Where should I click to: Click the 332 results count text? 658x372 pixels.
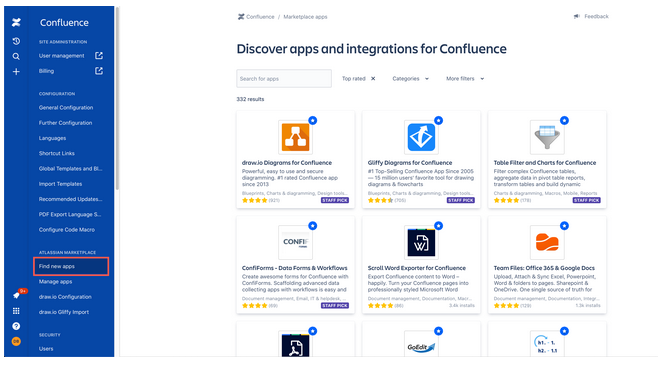250,99
